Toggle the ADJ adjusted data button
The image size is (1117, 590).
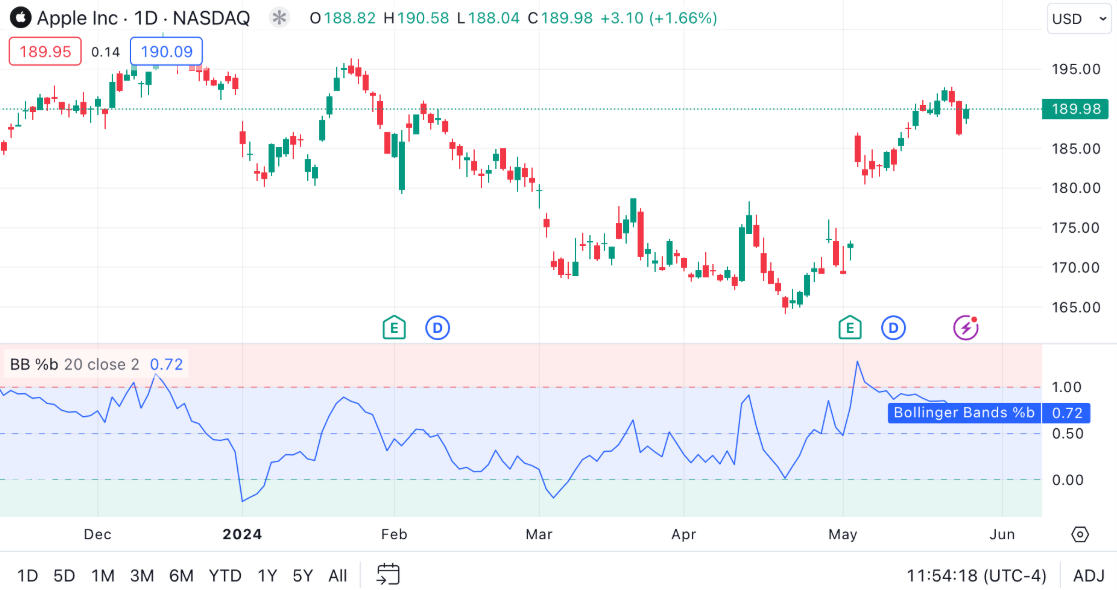[x=1089, y=576]
